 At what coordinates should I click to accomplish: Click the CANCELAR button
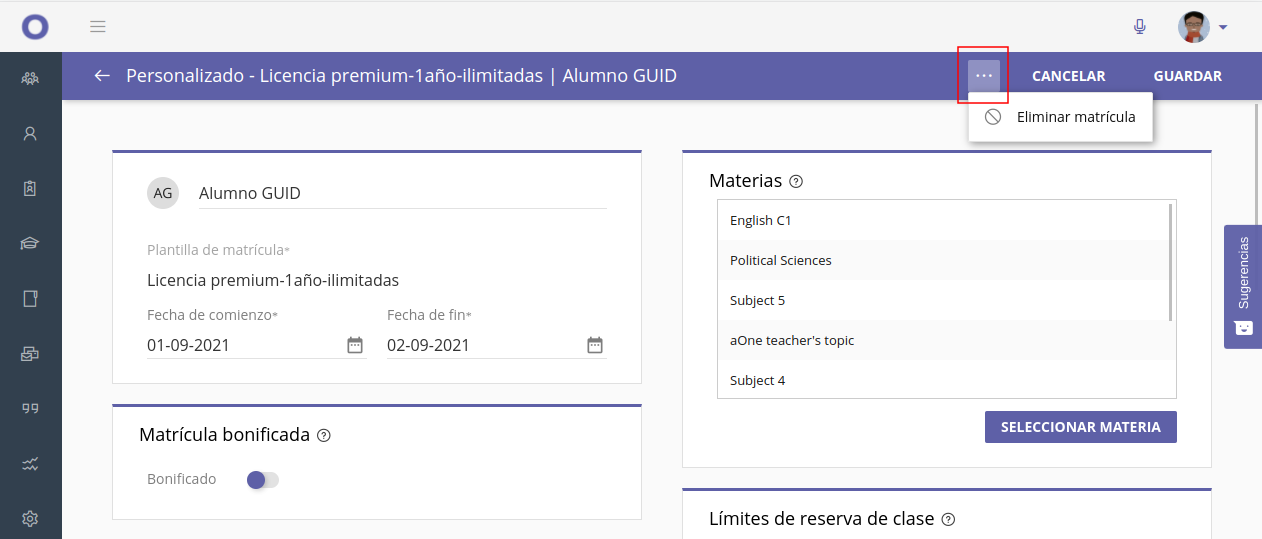[1068, 76]
